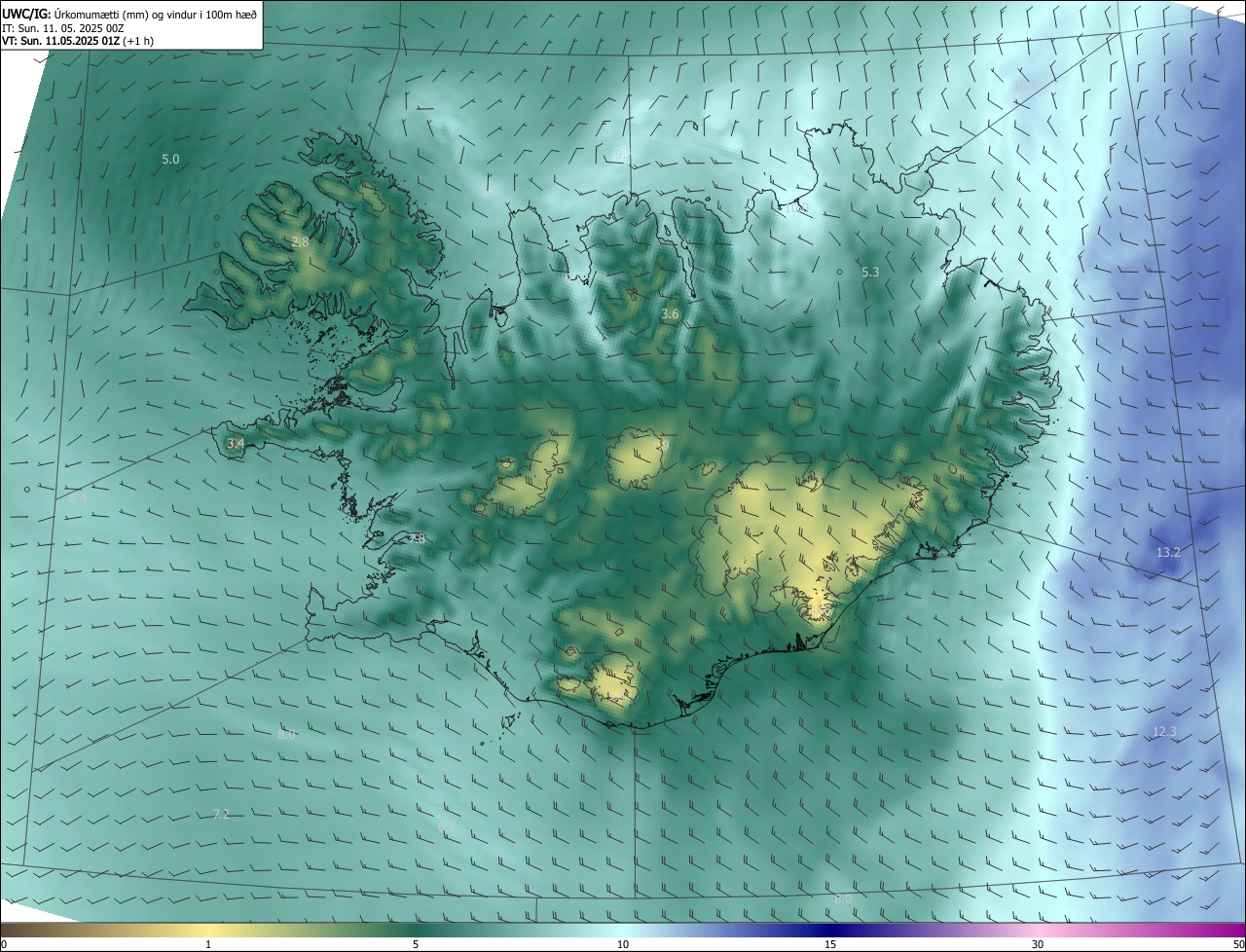Click the '13.2' value in the purple area
The width and height of the screenshot is (1246, 952).
pos(1168,552)
